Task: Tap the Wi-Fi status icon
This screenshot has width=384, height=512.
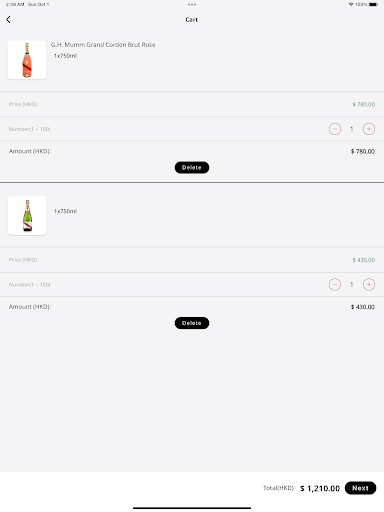Action: click(x=351, y=4)
